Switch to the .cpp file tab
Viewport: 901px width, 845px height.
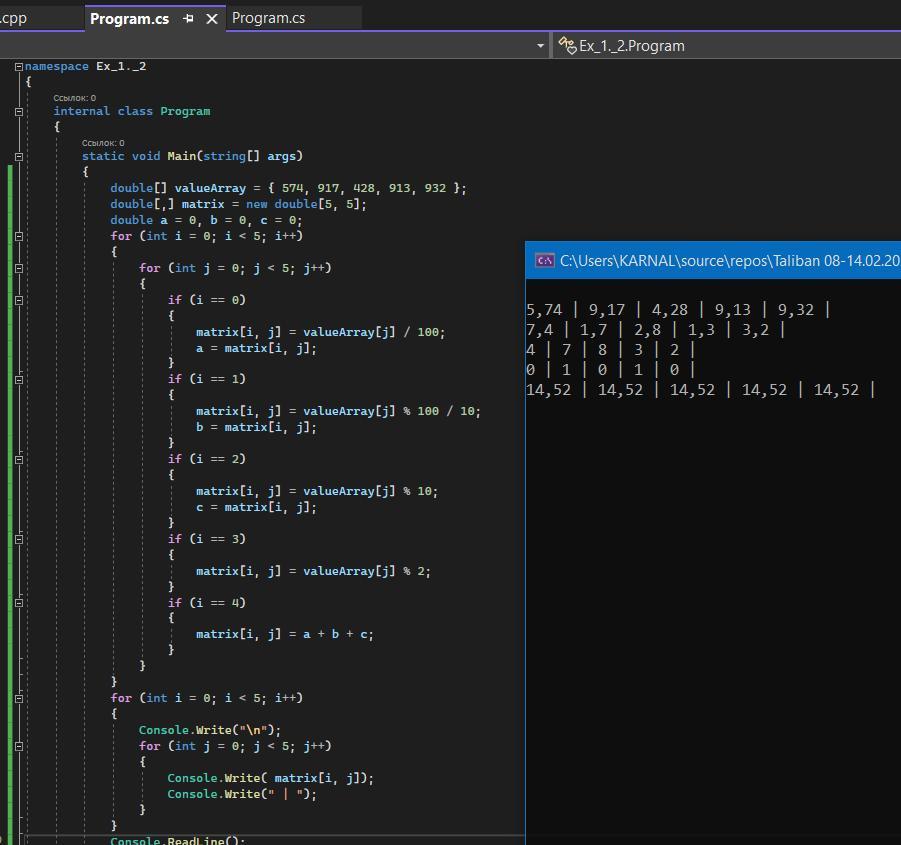14,18
